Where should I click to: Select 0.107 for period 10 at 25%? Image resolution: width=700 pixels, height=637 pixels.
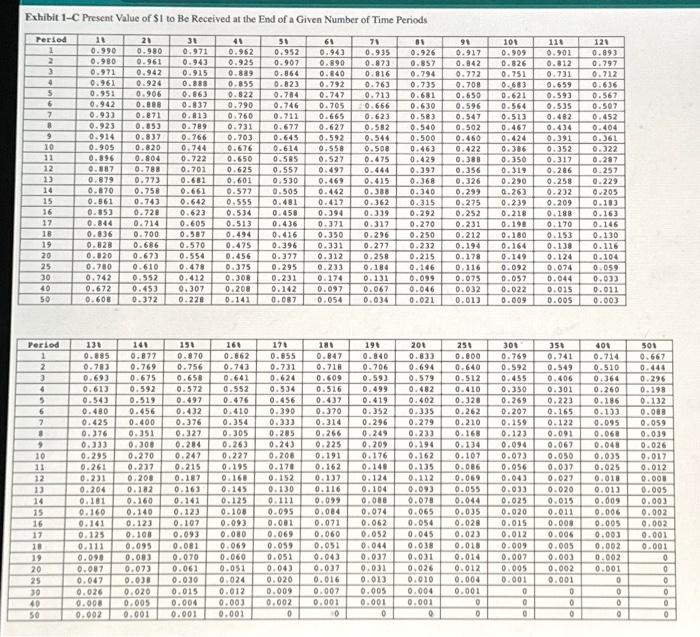468,456
